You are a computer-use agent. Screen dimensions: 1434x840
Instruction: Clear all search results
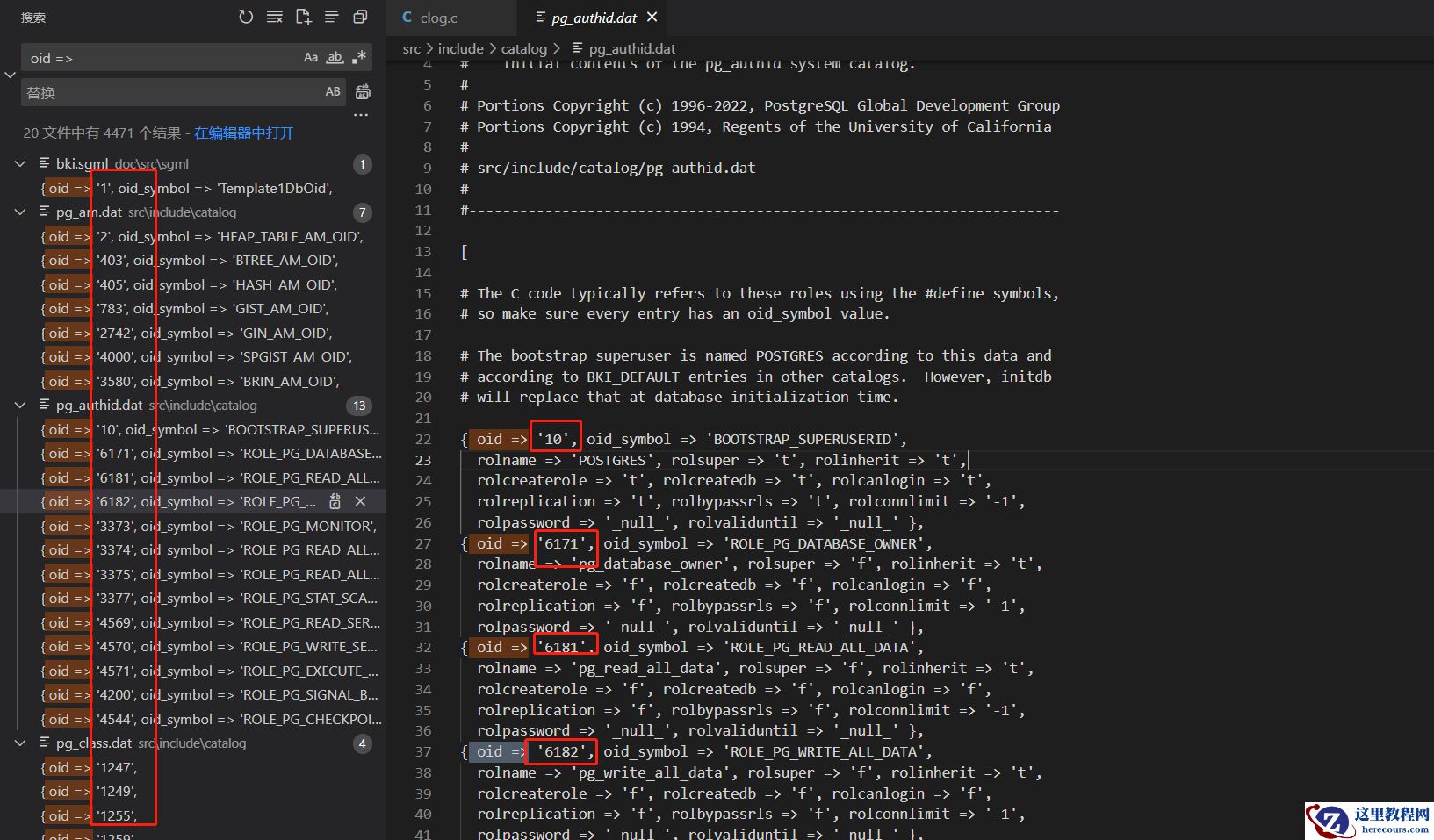tap(275, 17)
